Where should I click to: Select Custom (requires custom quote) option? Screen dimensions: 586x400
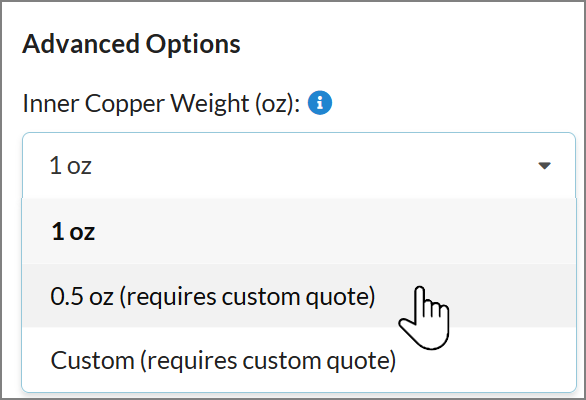[x=299, y=360]
